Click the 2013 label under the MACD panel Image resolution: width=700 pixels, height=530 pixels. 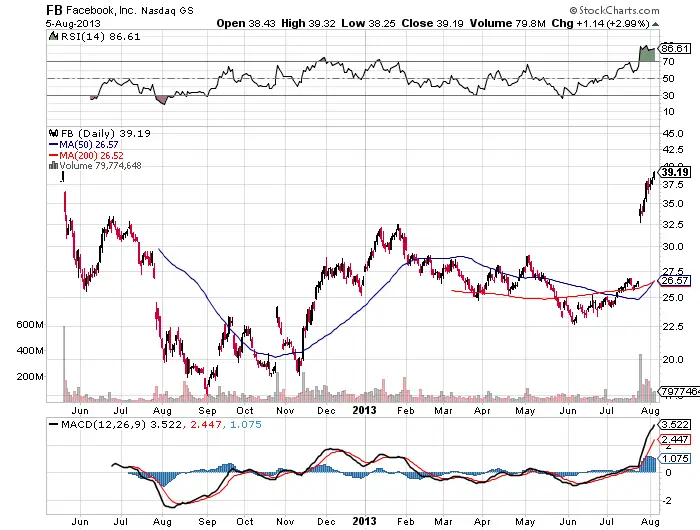[x=365, y=521]
